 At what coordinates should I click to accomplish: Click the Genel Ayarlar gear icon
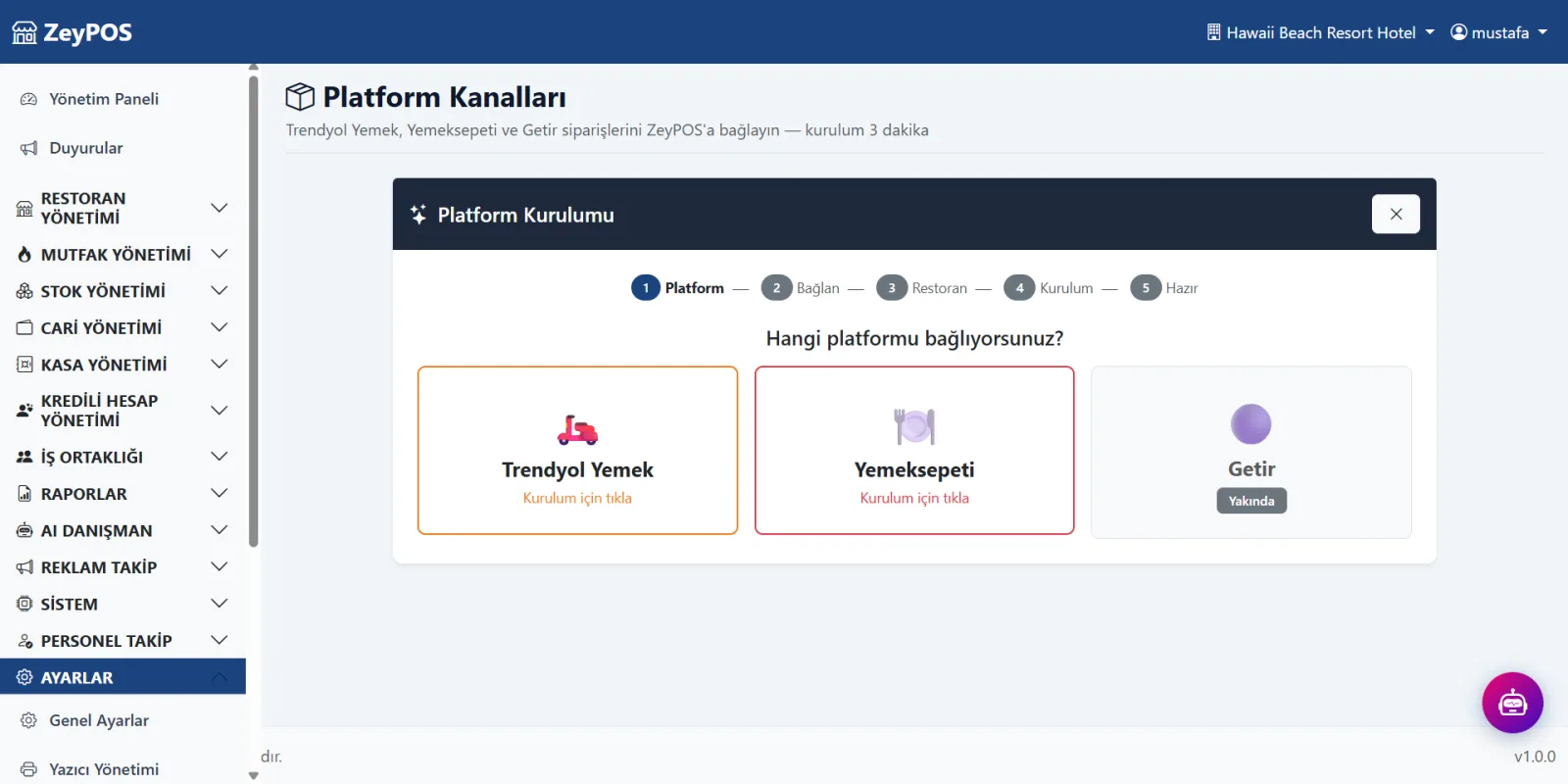pos(28,720)
